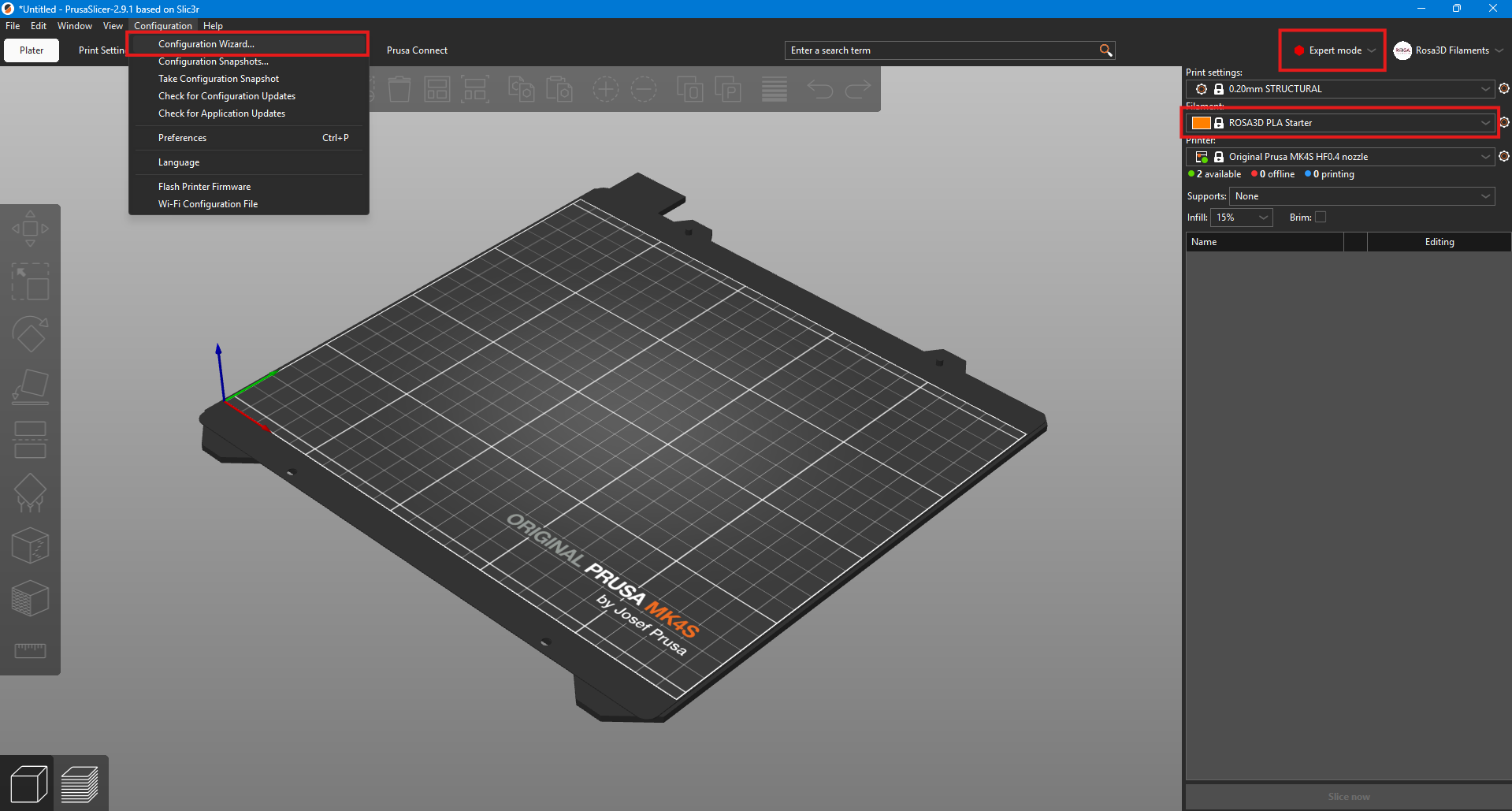Choose Configuration Snapshots menu entry
The image size is (1512, 811).
click(x=248, y=61)
